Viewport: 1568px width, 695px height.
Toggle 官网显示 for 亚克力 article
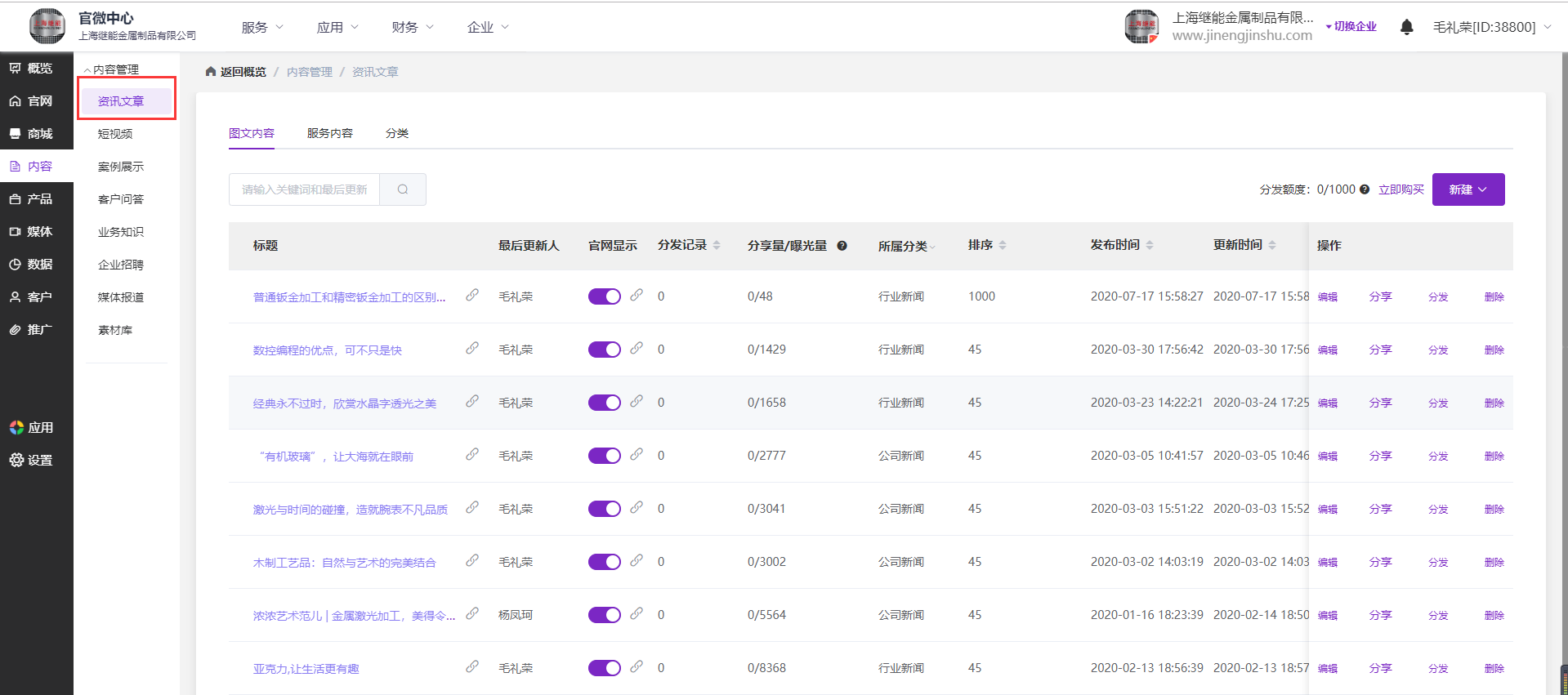[605, 668]
